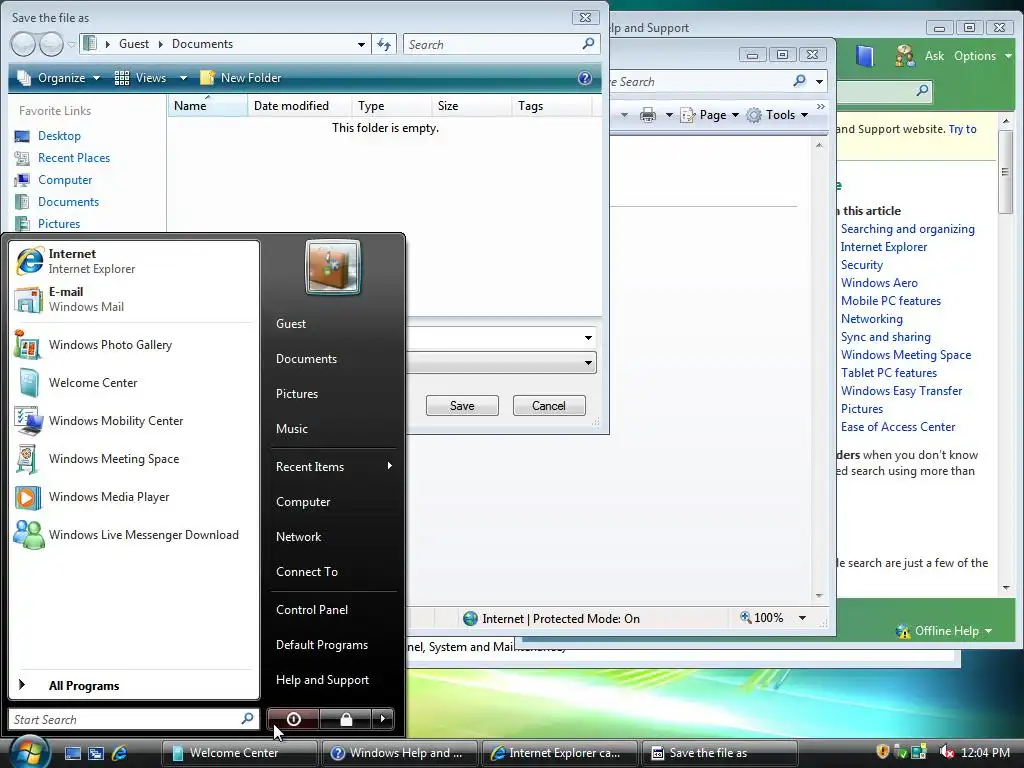Open Windows Live Messenger Download

tap(134, 535)
